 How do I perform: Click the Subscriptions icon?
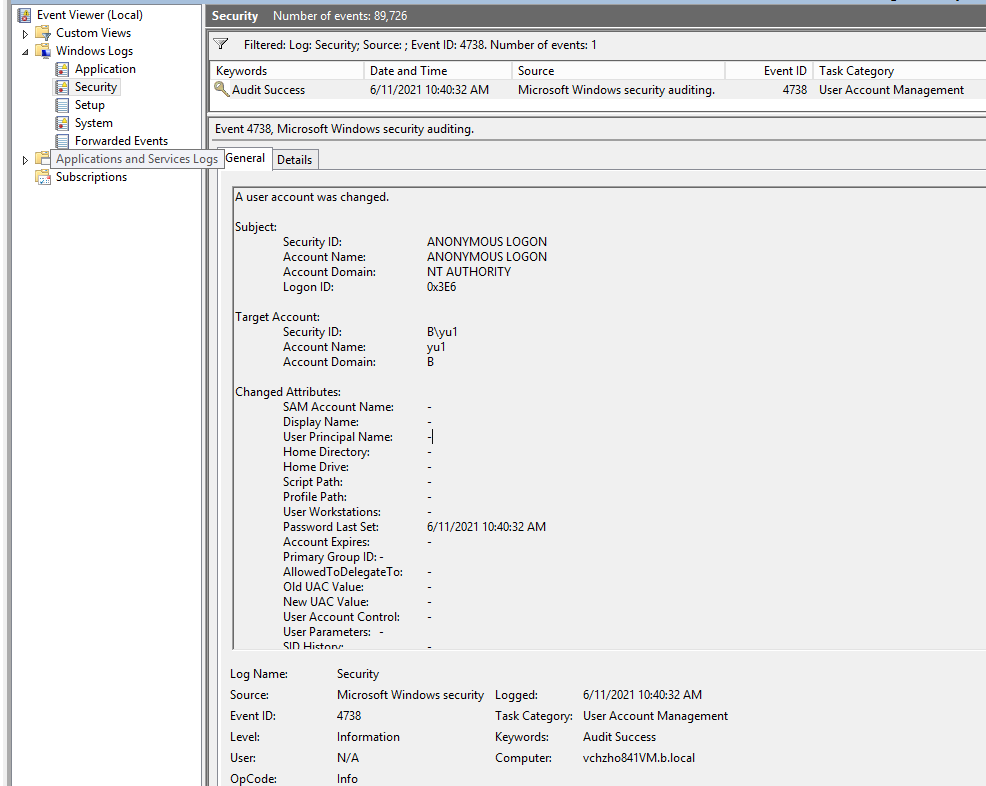(43, 177)
